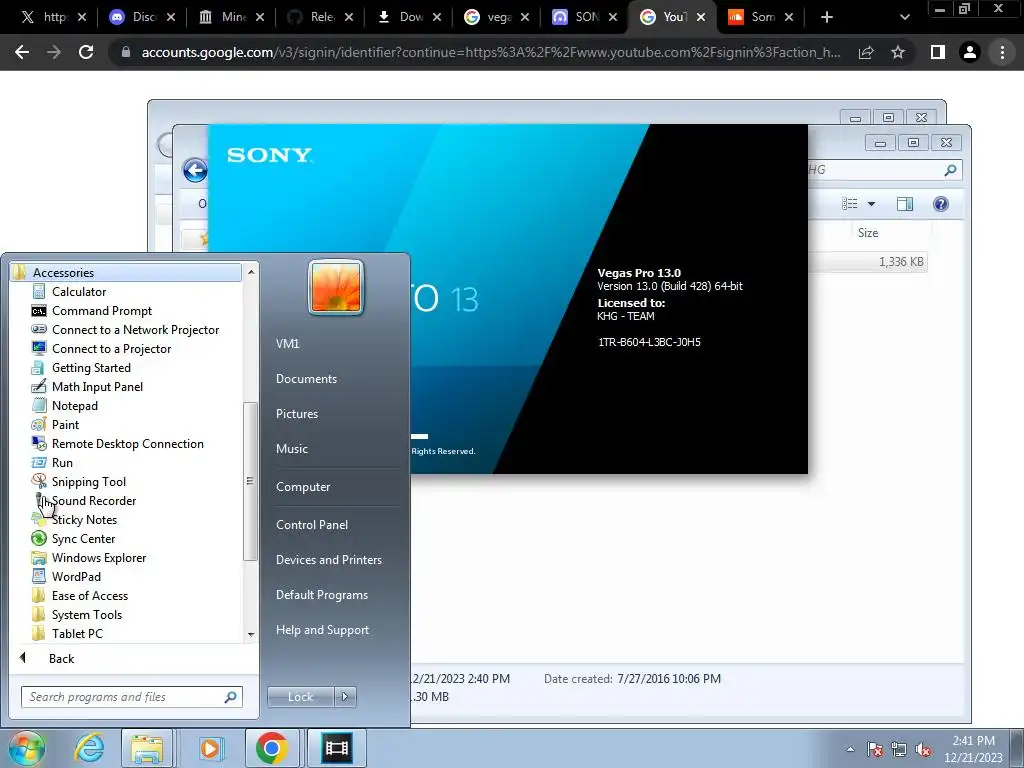
Task: Open Explorer change-view dropdown arrow
Action: tap(871, 204)
